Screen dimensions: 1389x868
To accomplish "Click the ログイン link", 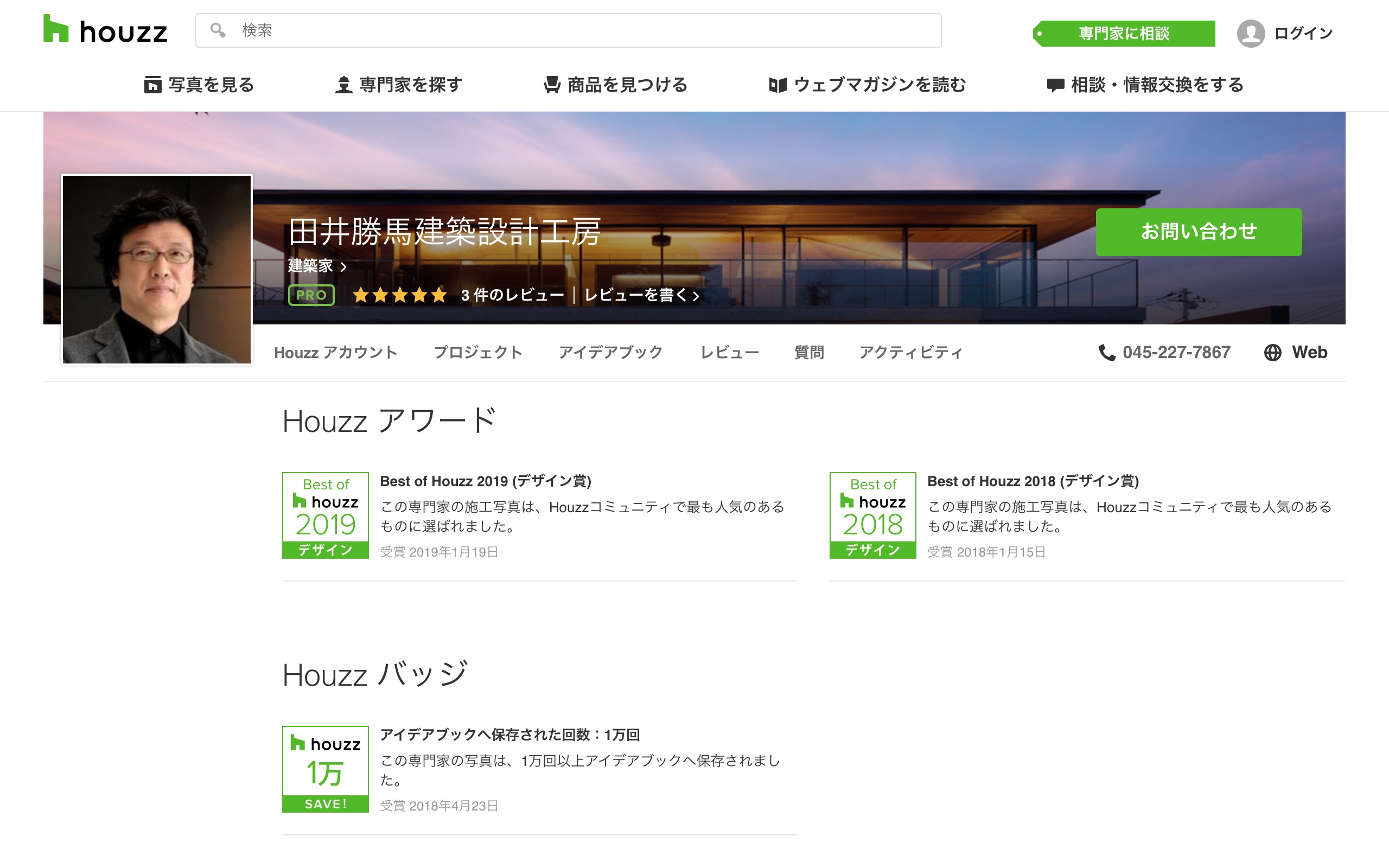I will click(x=1303, y=33).
